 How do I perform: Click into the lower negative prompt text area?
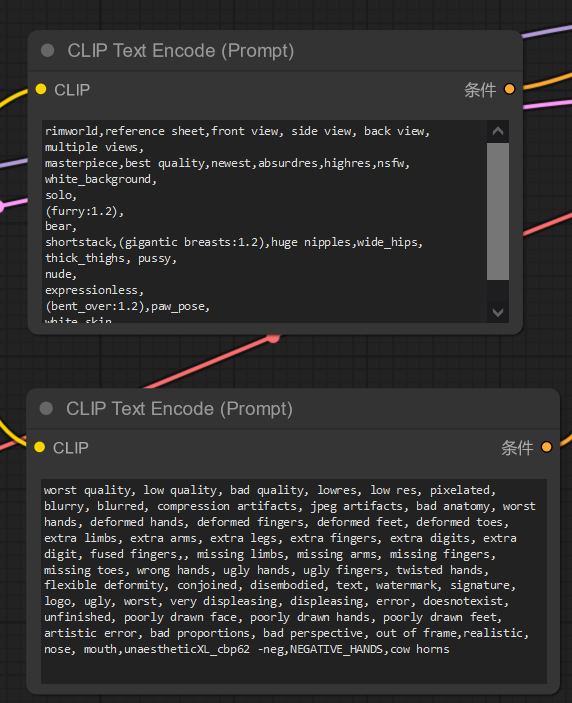point(294,581)
